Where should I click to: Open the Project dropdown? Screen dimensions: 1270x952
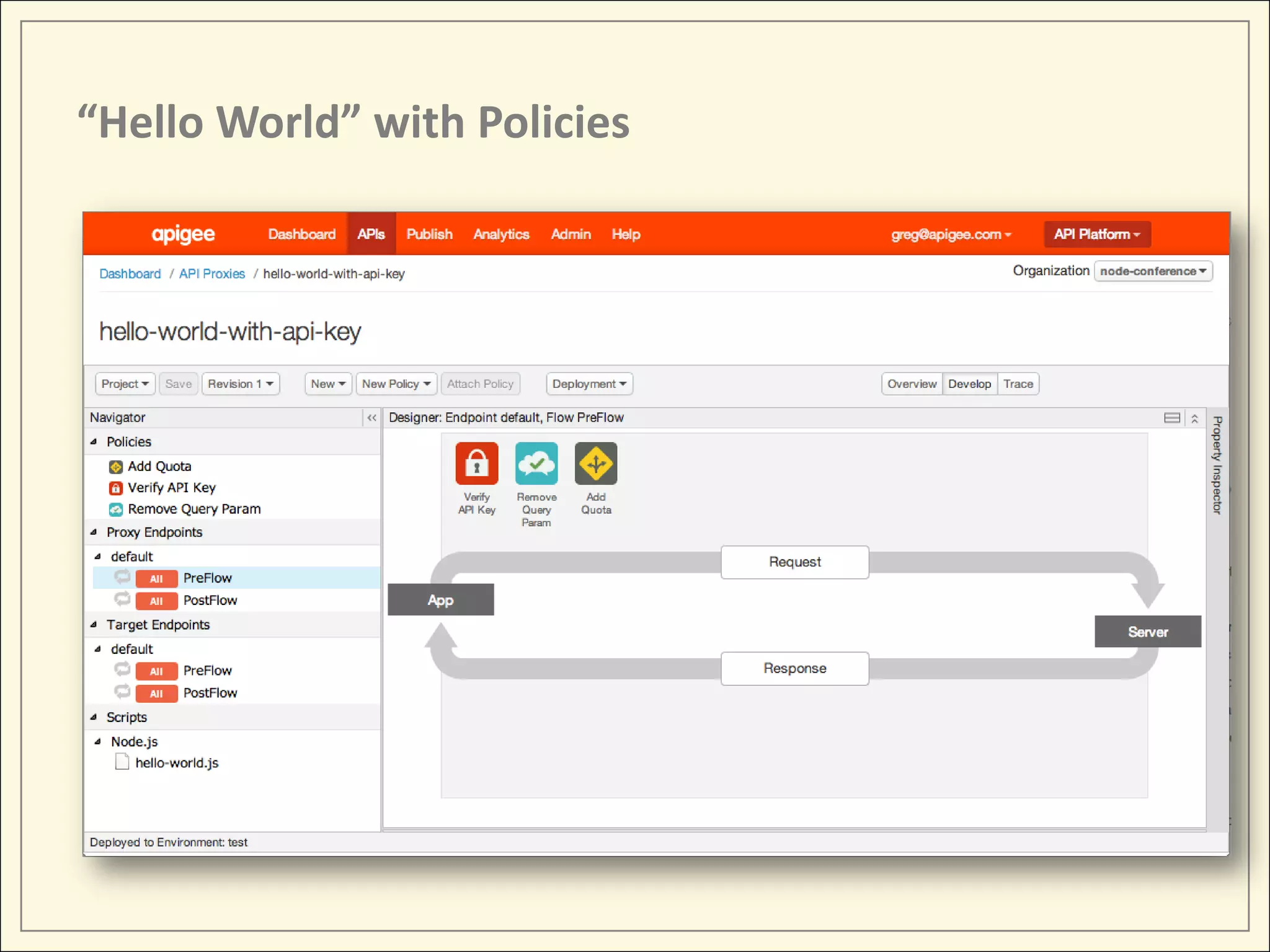coord(125,384)
